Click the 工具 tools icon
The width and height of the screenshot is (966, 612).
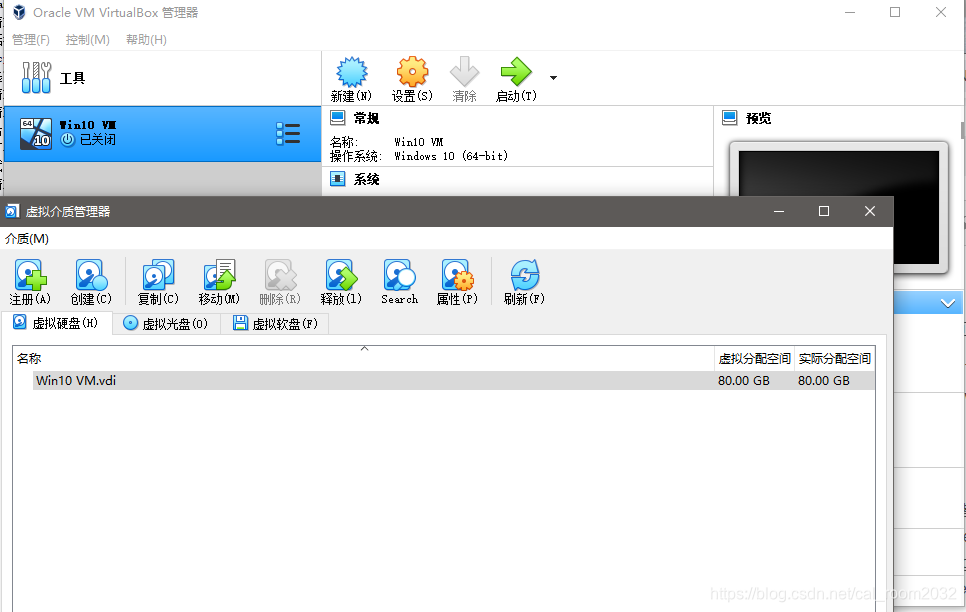(x=36, y=78)
